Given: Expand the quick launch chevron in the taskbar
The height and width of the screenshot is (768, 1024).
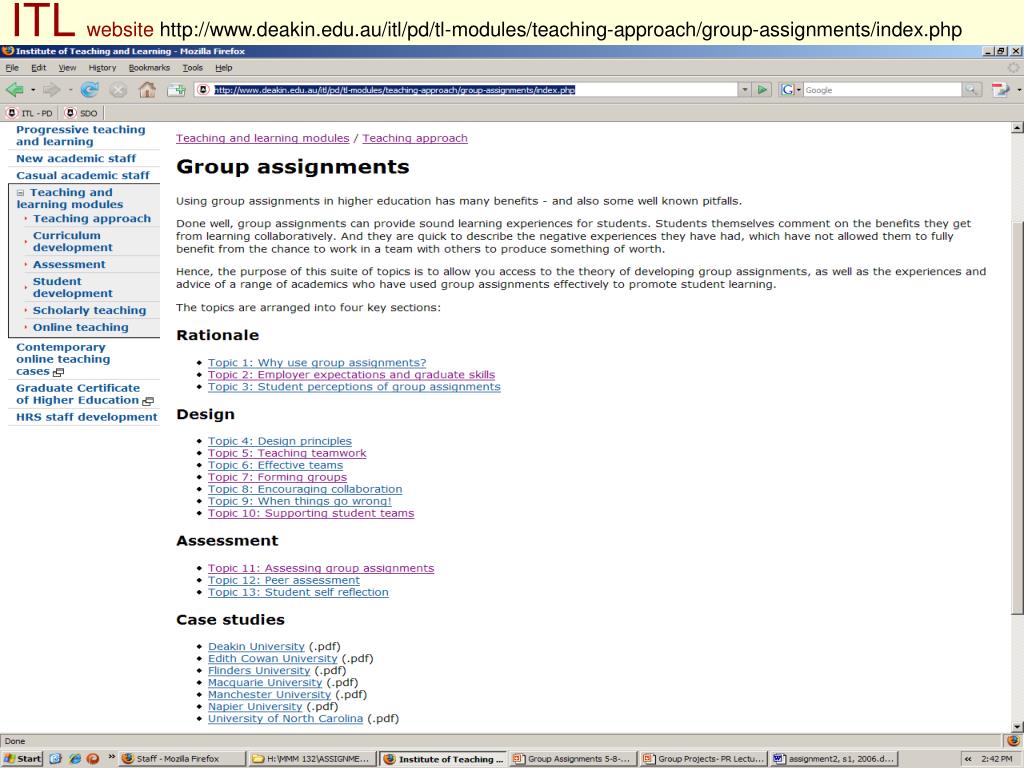Looking at the screenshot, I should (111, 756).
